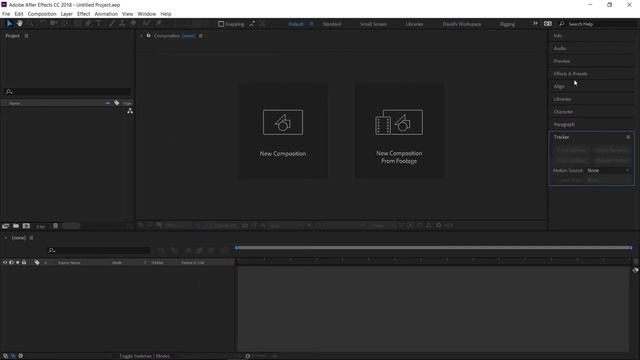Expand the Character panel
This screenshot has height=360, width=640.
[563, 111]
